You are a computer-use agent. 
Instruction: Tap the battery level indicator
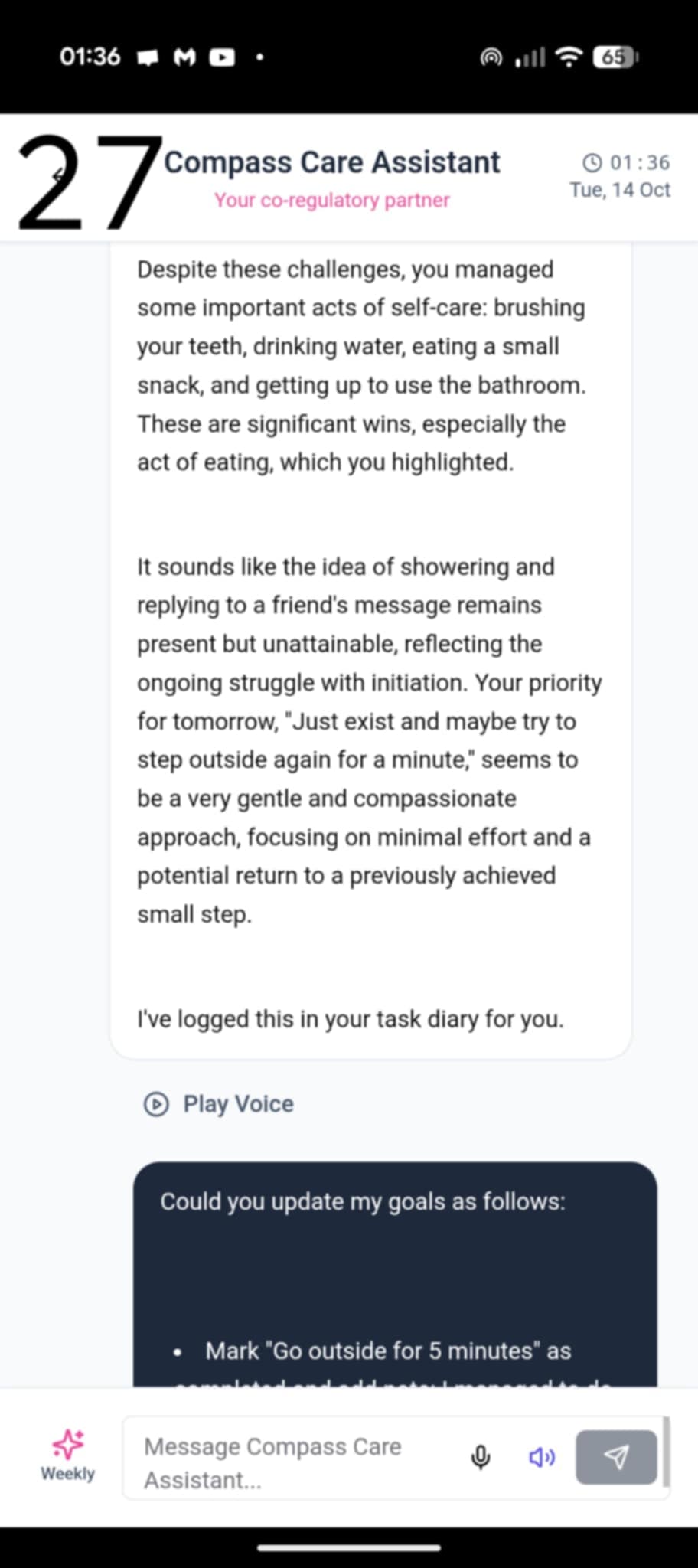coord(615,57)
